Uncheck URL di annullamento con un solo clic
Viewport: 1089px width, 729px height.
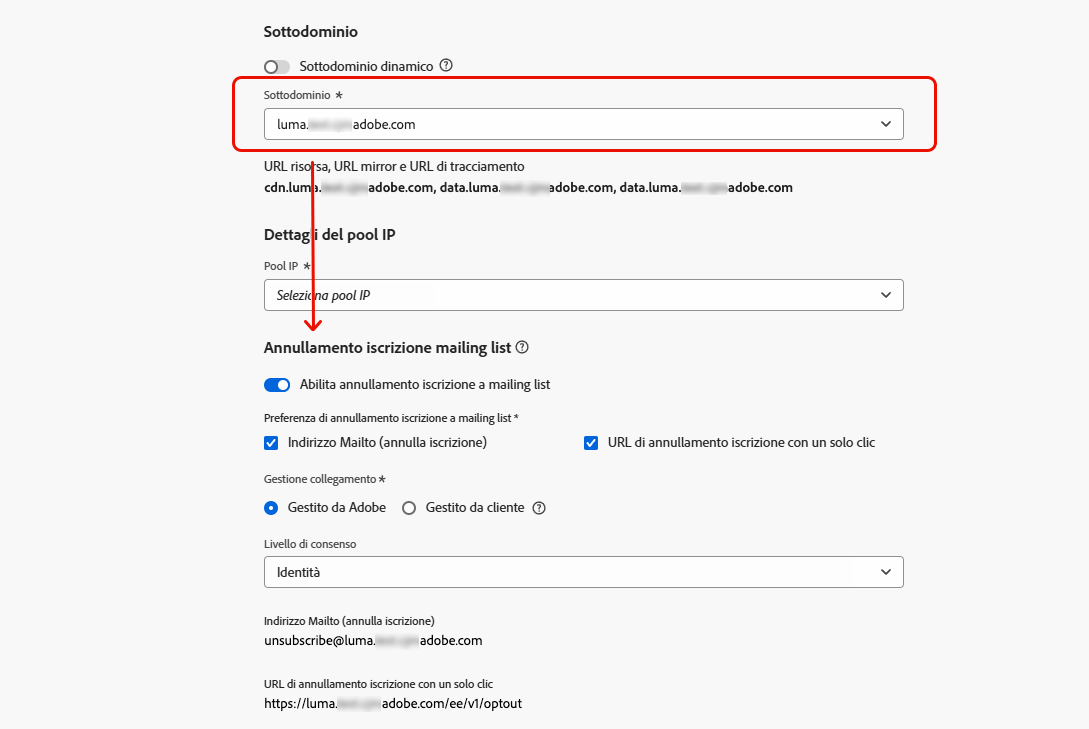(591, 442)
